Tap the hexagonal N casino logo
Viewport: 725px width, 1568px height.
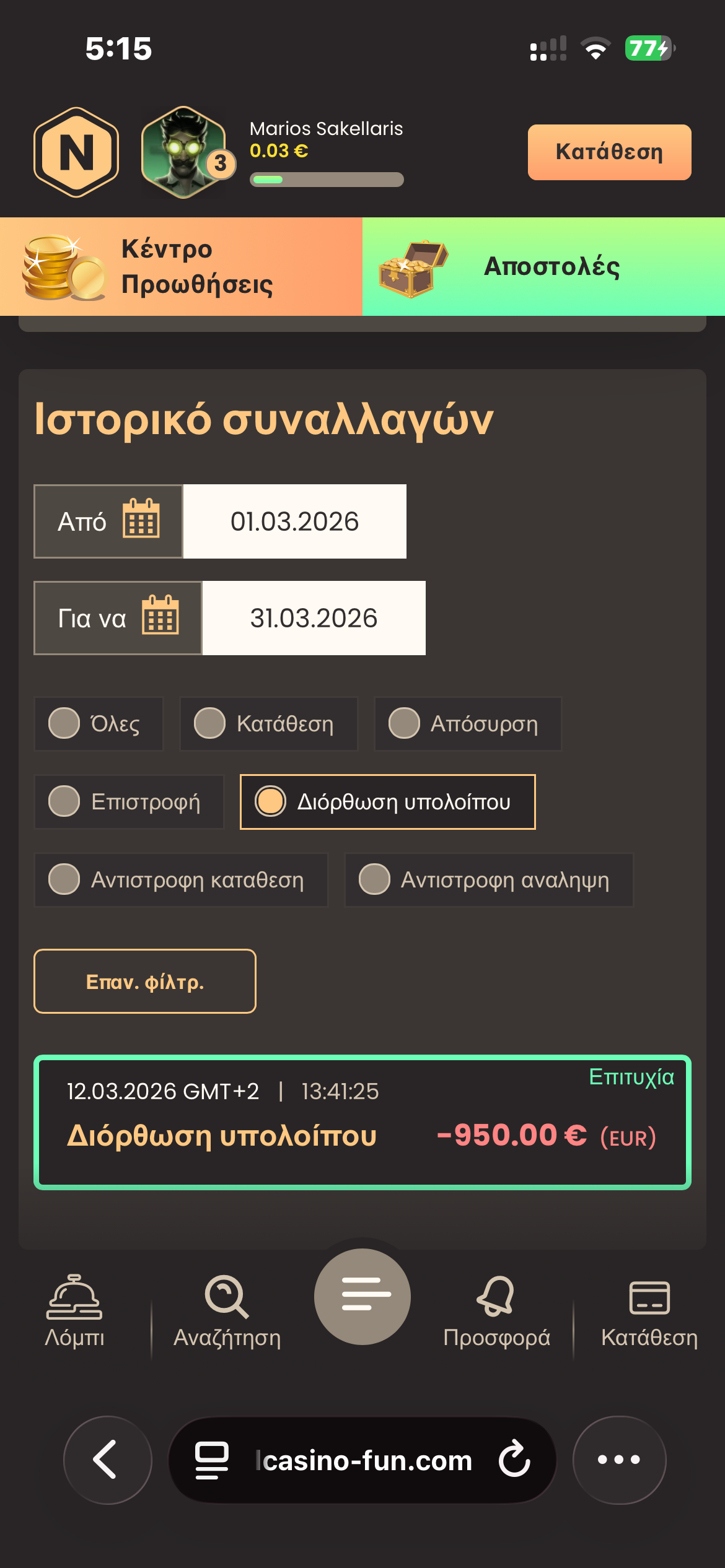point(76,152)
